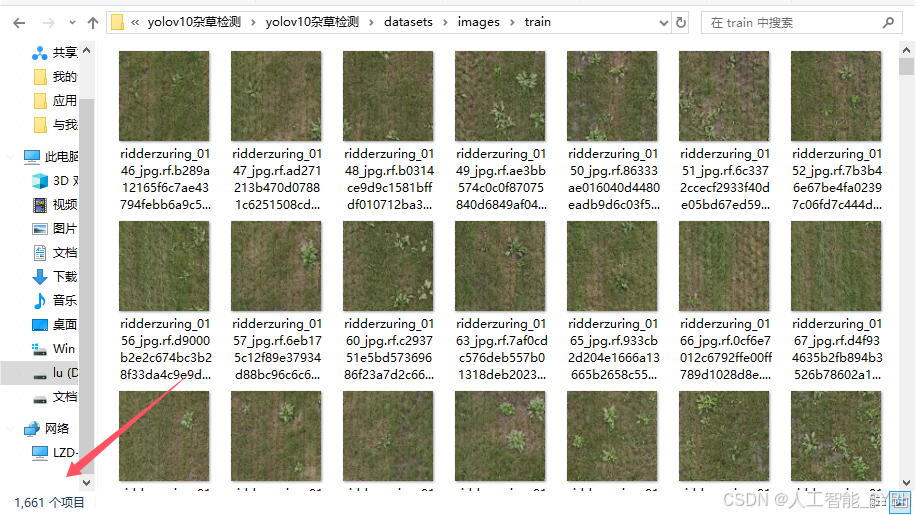Select thumbnail ridderzuring_0148_jpg.rf.b0314
The width and height of the screenshot is (916, 515).
[388, 96]
